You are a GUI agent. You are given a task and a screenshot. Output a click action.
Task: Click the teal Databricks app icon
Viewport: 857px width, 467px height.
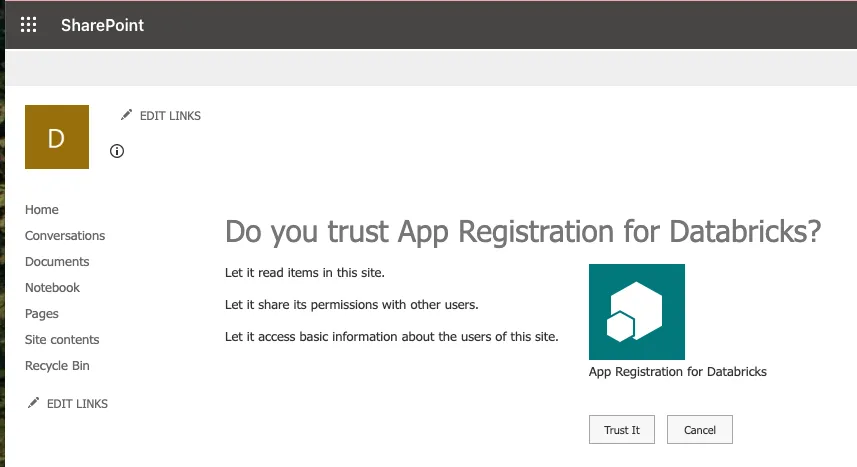pyautogui.click(x=636, y=312)
